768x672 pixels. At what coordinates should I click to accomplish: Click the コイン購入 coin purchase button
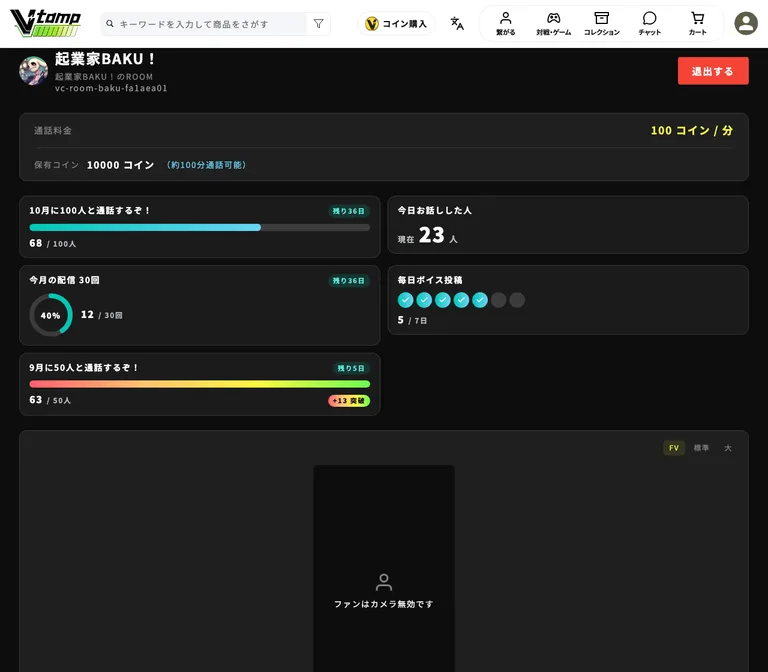point(396,24)
